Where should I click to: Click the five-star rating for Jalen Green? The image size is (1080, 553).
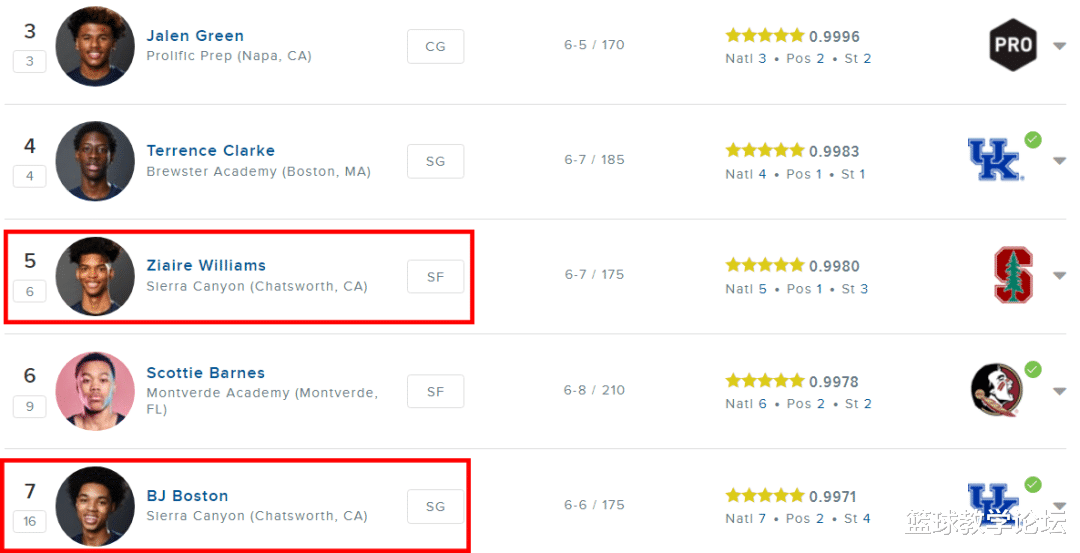[765, 36]
